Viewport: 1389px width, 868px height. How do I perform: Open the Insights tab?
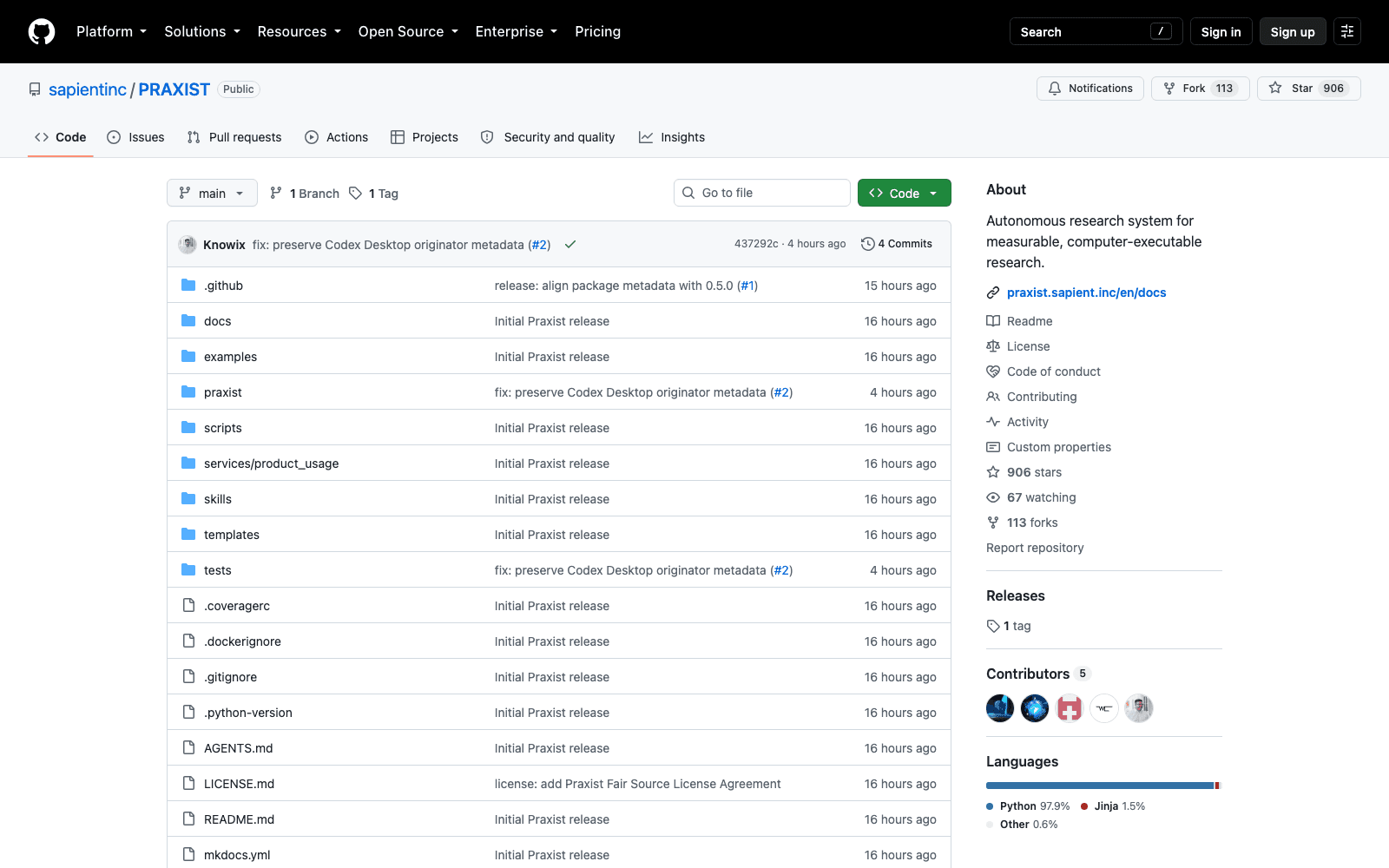point(672,137)
